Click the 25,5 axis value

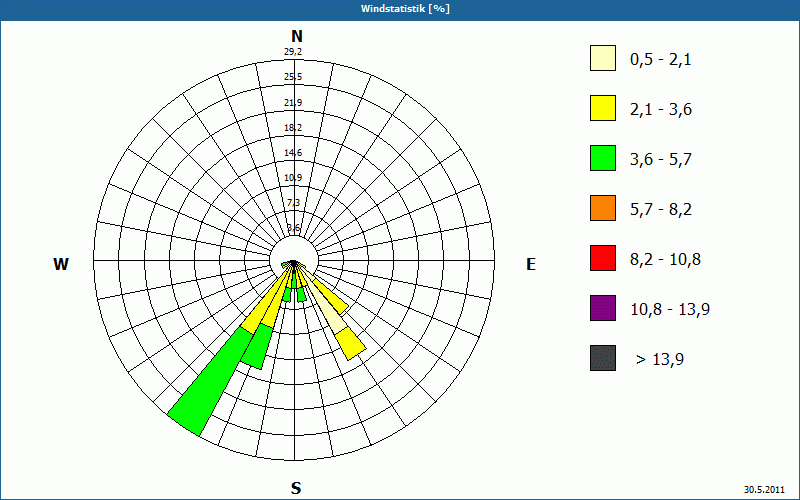pyautogui.click(x=293, y=77)
